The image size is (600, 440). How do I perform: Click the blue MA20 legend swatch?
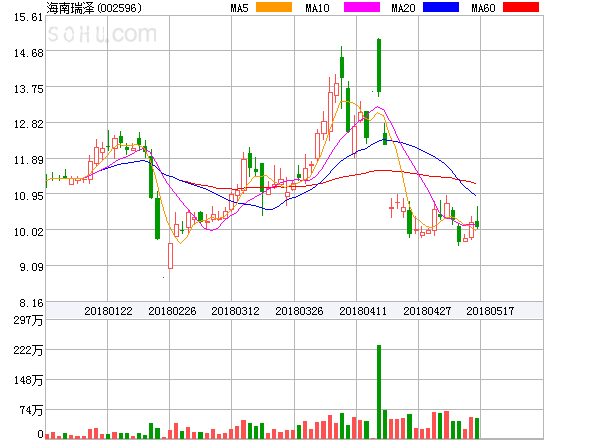[x=441, y=7]
